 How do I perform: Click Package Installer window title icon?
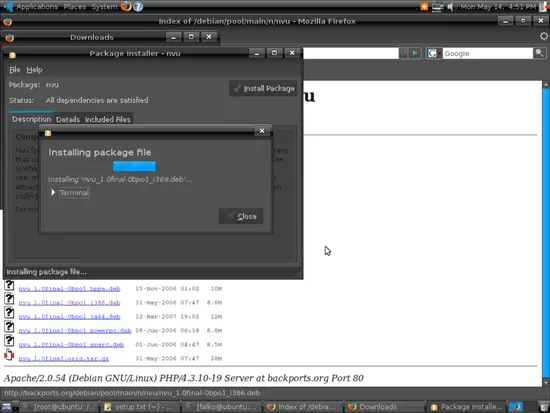coord(12,55)
